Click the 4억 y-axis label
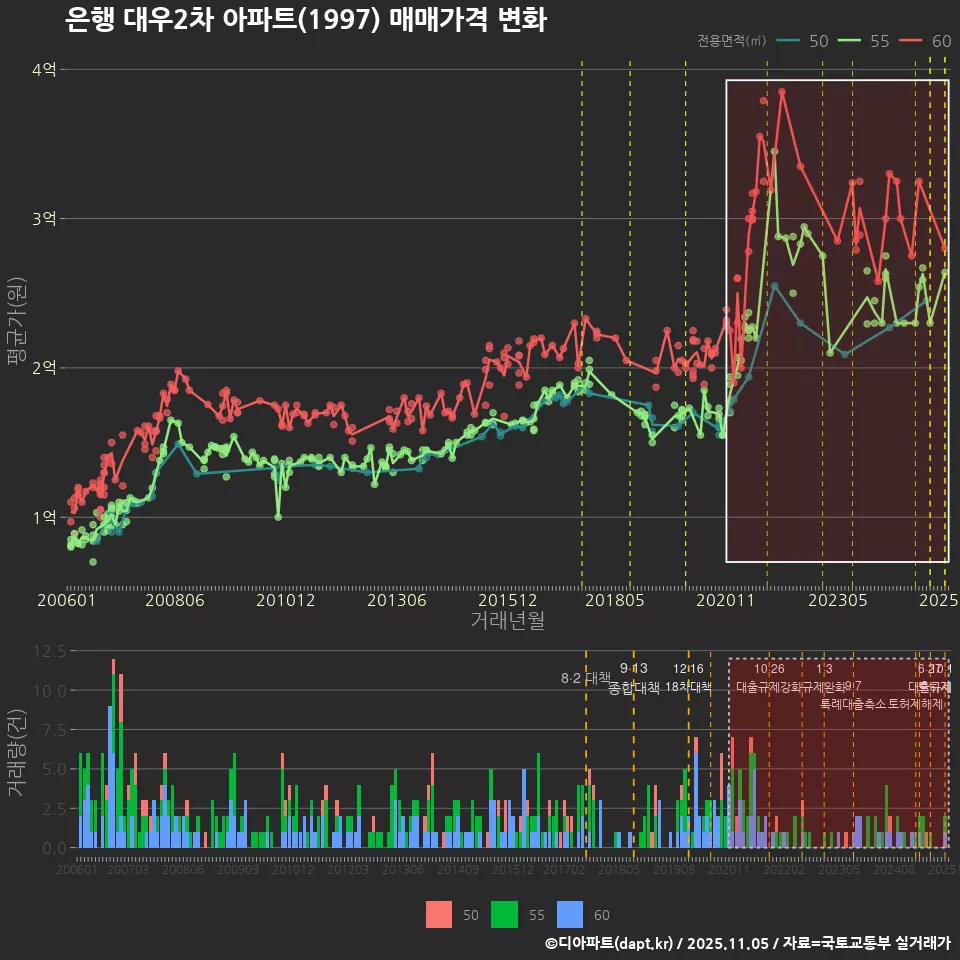960x960 pixels. point(44,69)
